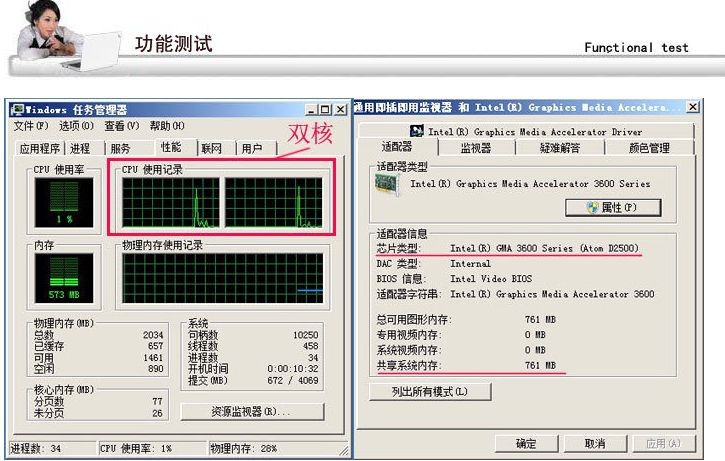Click the Task Manager resize grip corner
Screen dimensions: 725x461
click(344, 451)
